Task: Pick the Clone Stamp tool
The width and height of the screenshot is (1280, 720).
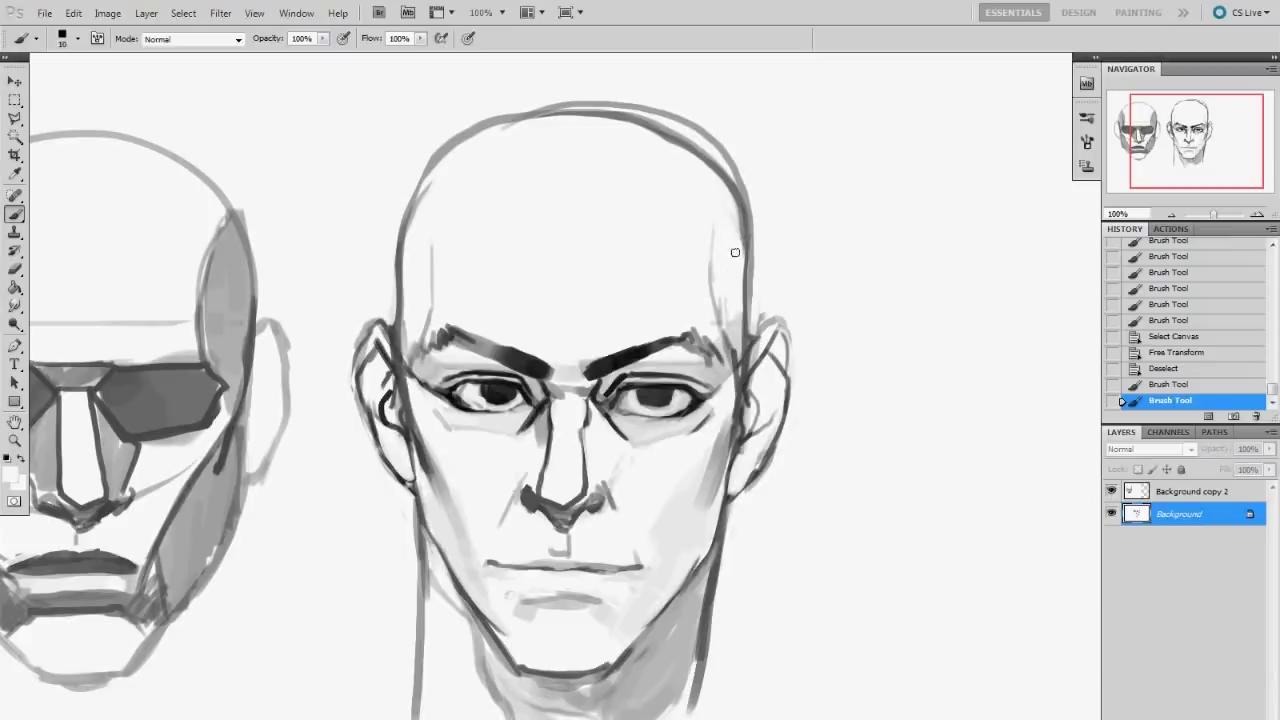Action: point(15,232)
